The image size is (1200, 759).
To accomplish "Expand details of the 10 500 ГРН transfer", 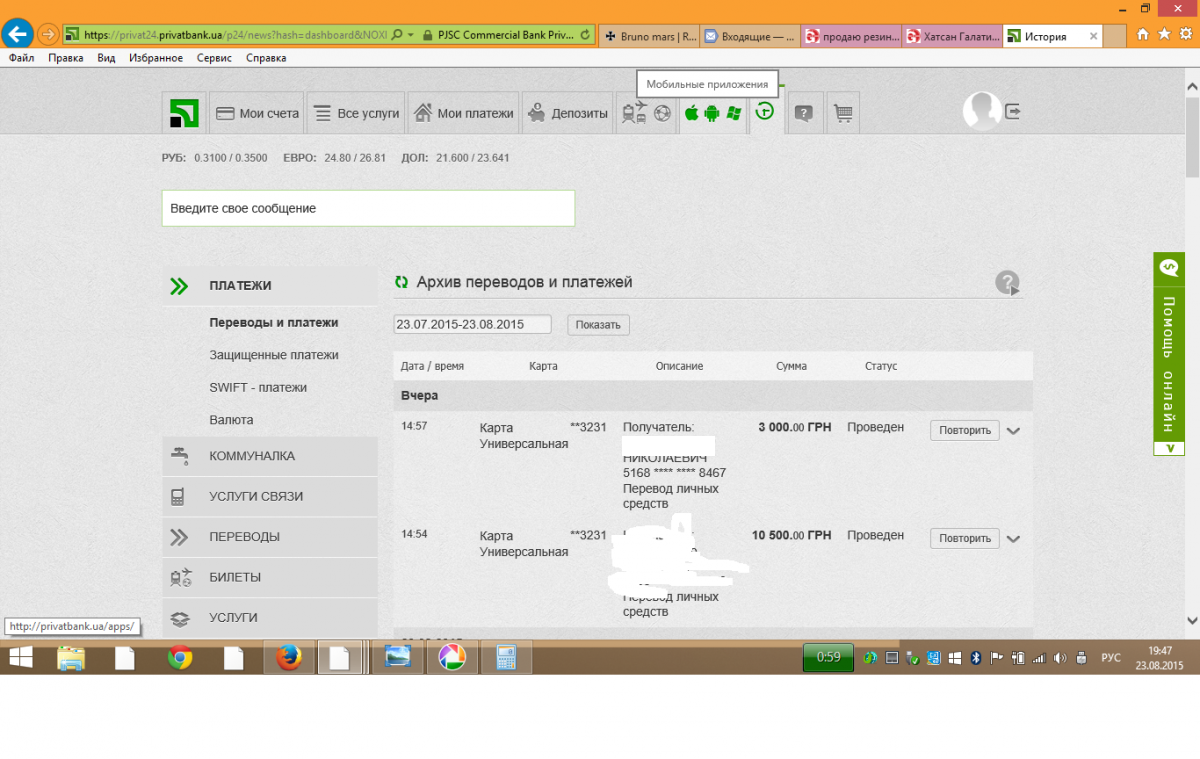I will (x=1013, y=539).
